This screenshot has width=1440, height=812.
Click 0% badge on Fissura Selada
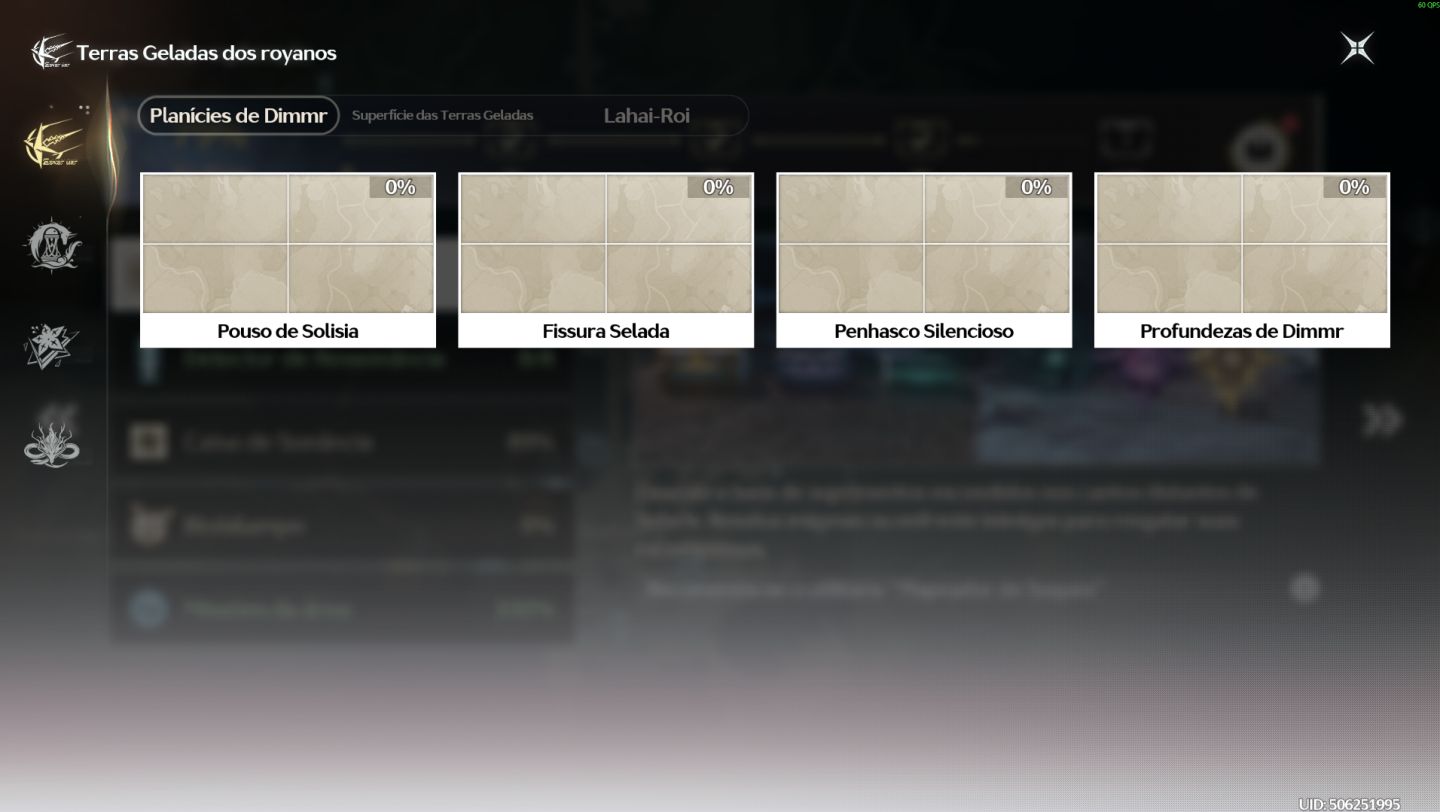[x=718, y=187]
